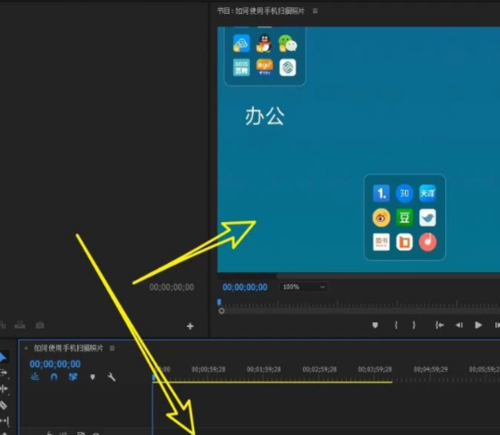Screen dimensions: 500x435
Task: Toggle Linked Selection in timeline
Action: click(73, 377)
